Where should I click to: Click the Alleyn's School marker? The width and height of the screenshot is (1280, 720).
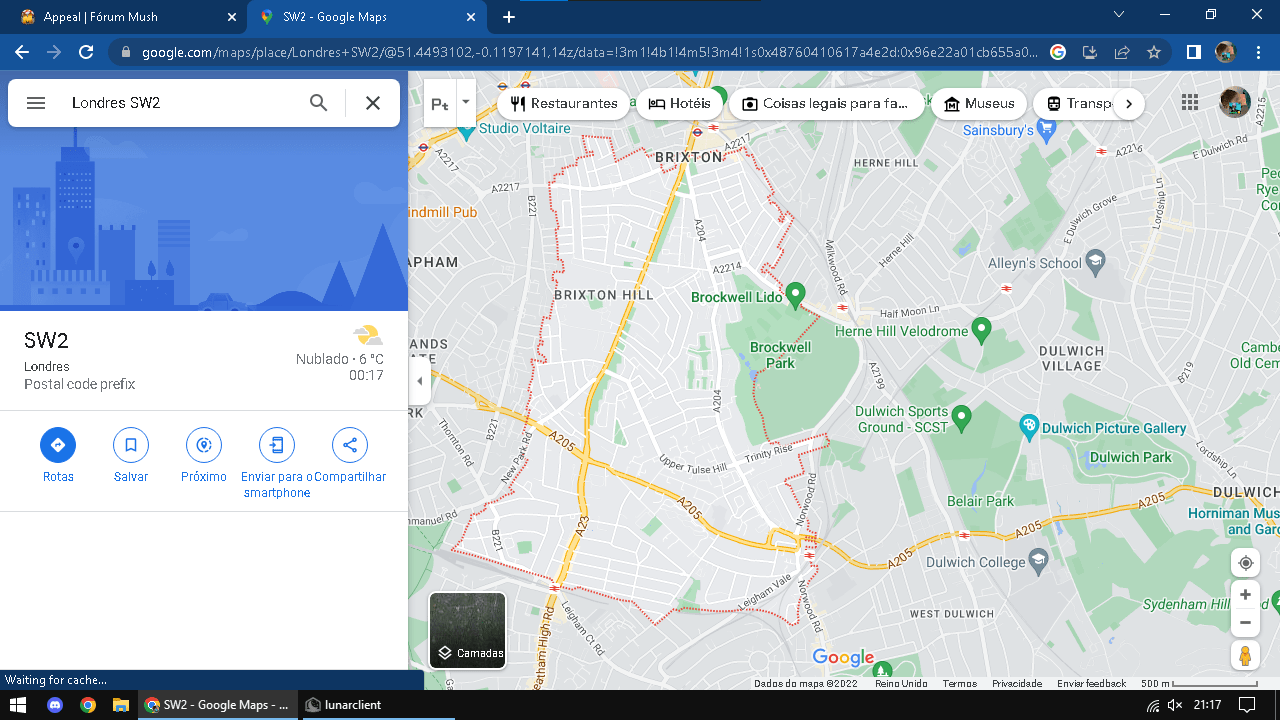click(x=1096, y=263)
